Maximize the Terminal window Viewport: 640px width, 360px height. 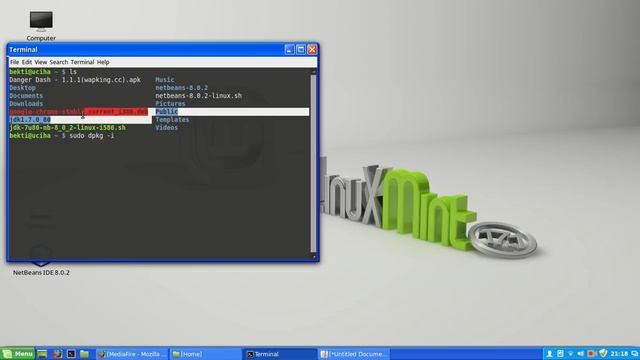click(301, 49)
